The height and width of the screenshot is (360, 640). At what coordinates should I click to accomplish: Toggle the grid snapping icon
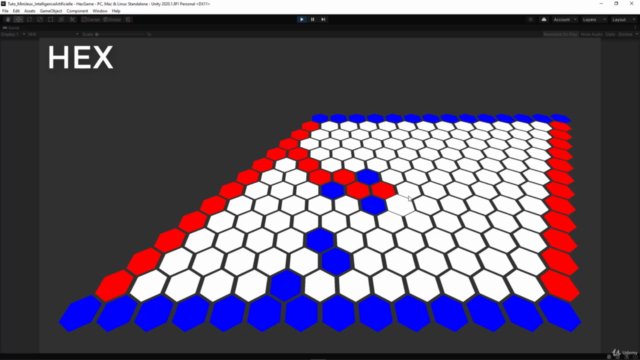point(128,20)
